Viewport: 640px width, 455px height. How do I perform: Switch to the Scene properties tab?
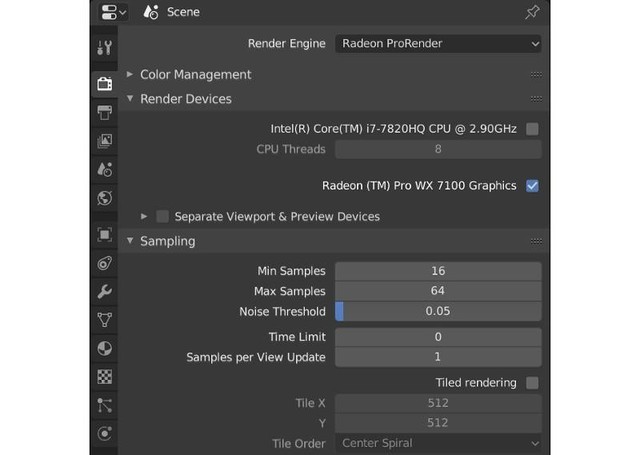click(105, 169)
